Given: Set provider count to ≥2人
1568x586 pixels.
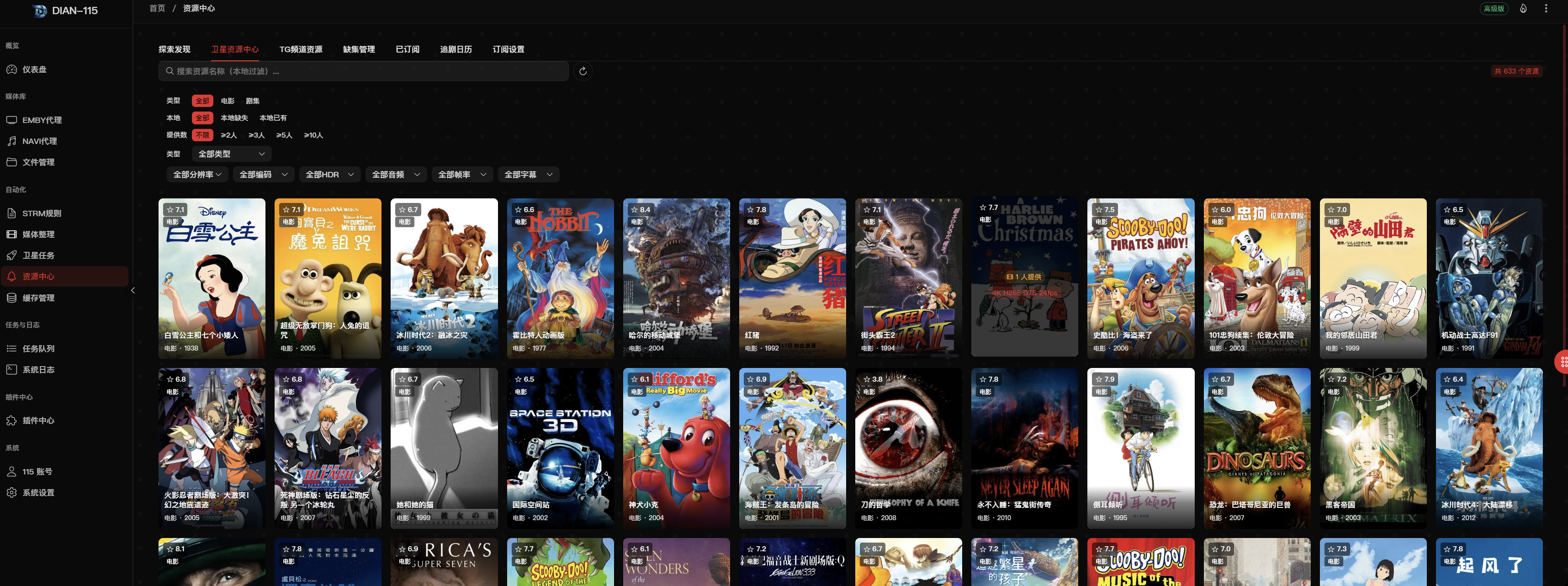Looking at the screenshot, I should point(229,135).
